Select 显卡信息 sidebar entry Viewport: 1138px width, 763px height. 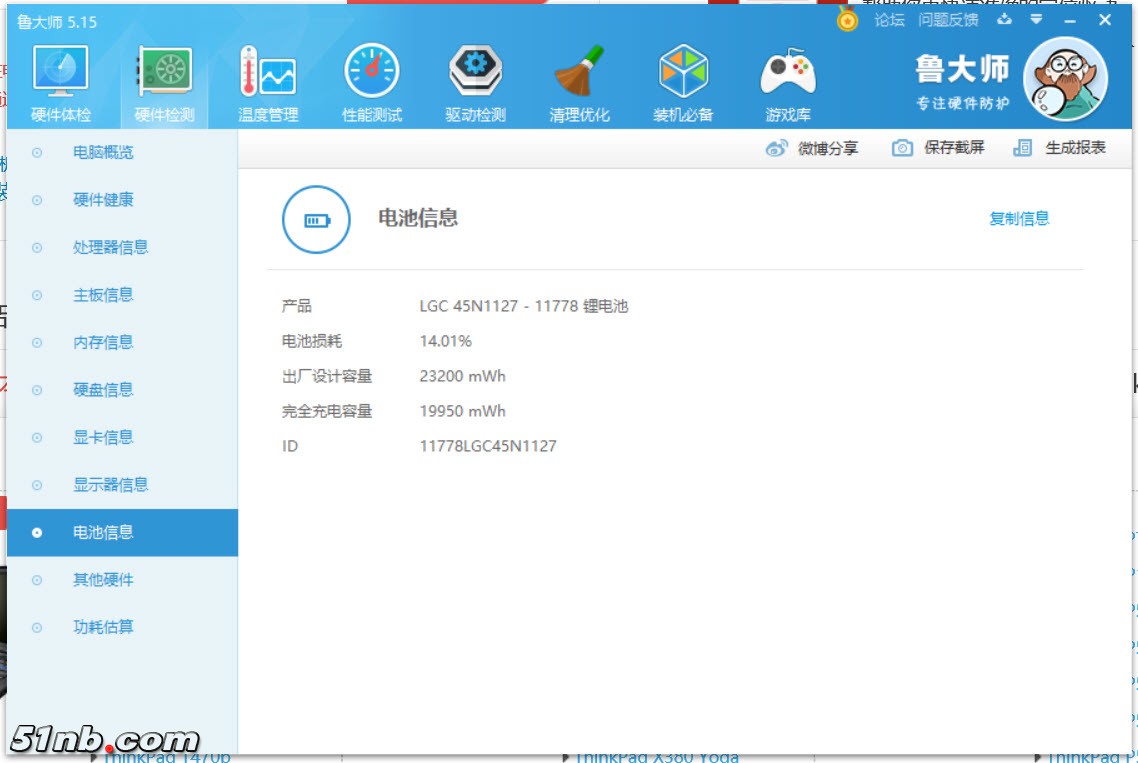(103, 437)
